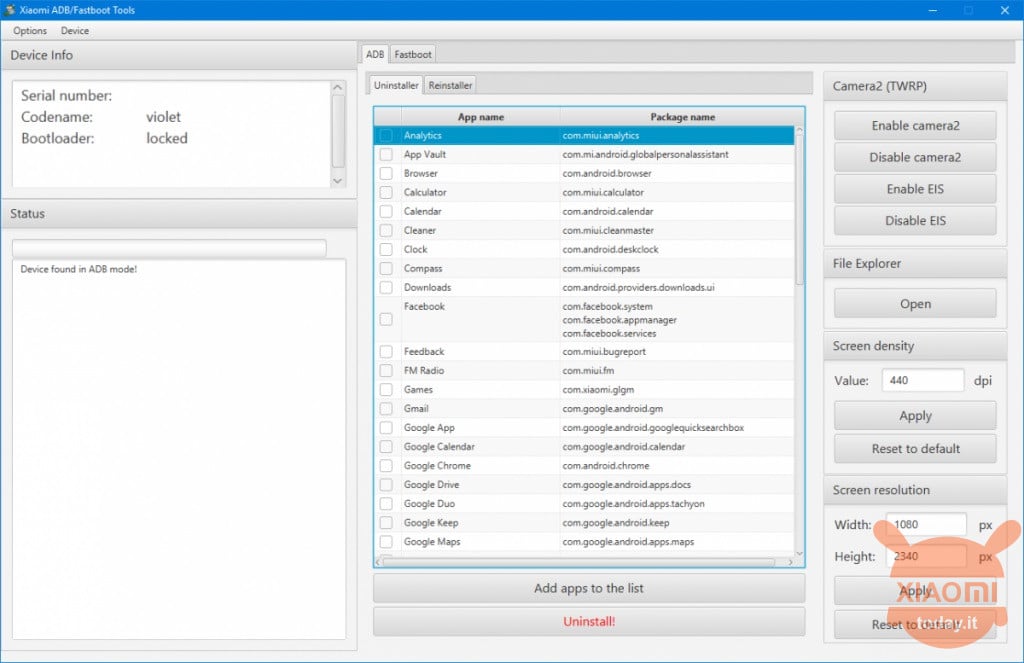The image size is (1024, 663).
Task: Select the Calendar app checkbox
Action: (386, 211)
